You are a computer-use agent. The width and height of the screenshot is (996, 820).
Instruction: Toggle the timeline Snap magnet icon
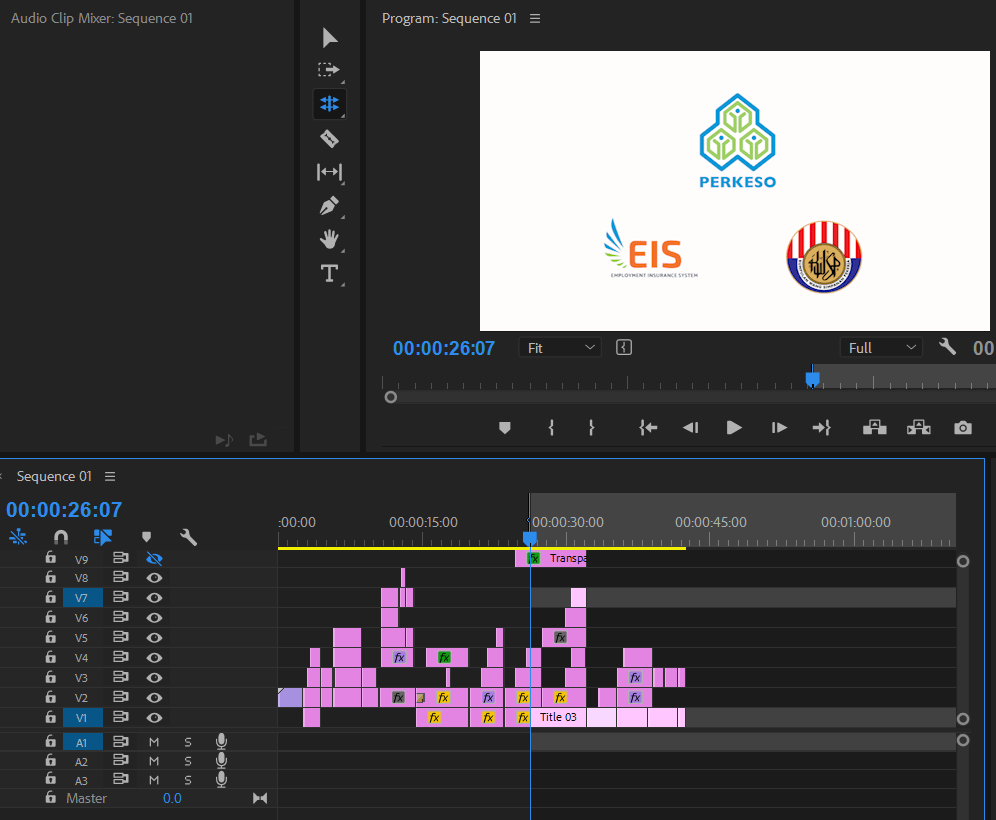[x=61, y=537]
